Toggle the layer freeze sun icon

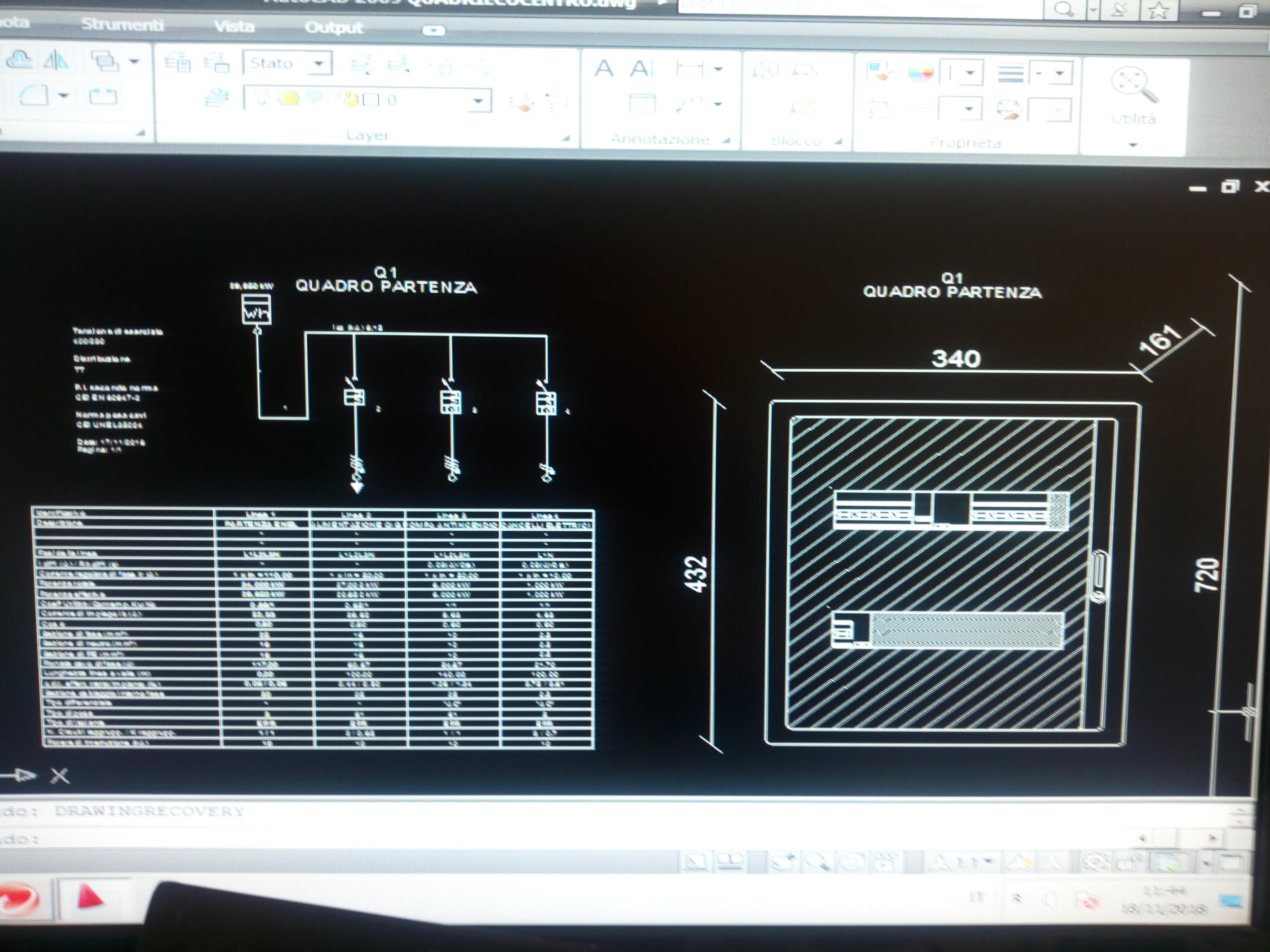pyautogui.click(x=288, y=99)
